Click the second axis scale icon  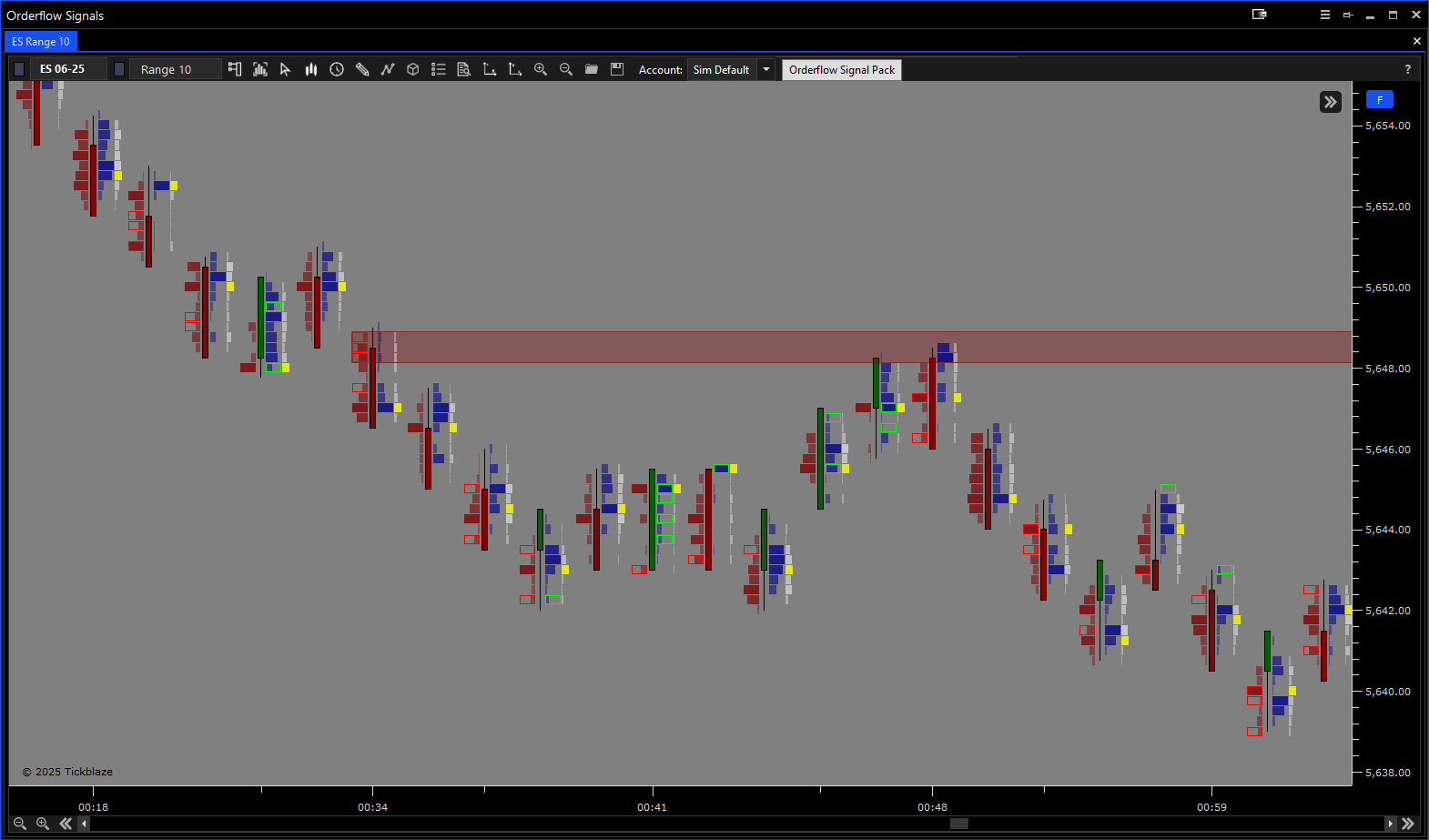tap(515, 69)
